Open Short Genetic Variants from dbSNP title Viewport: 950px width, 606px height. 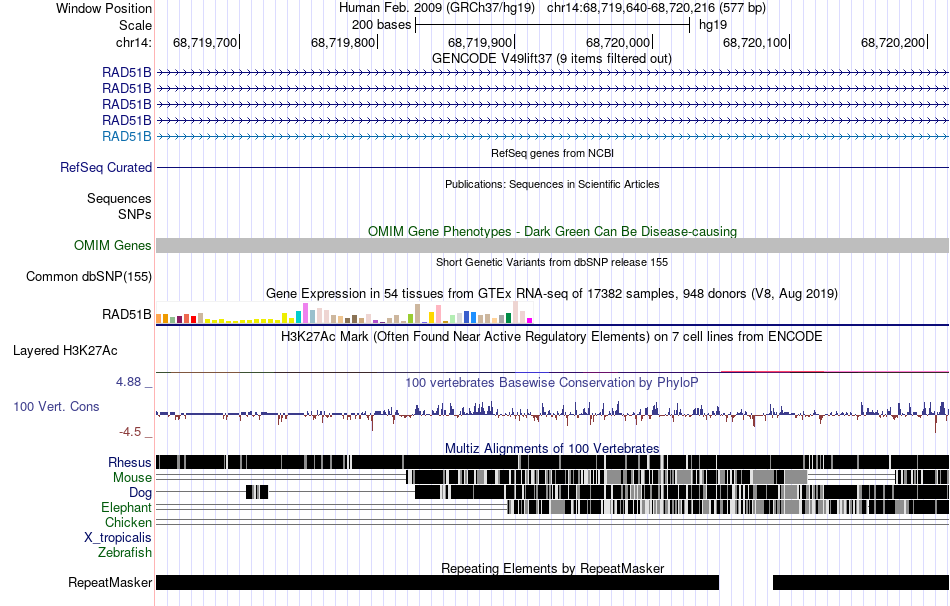click(x=552, y=262)
